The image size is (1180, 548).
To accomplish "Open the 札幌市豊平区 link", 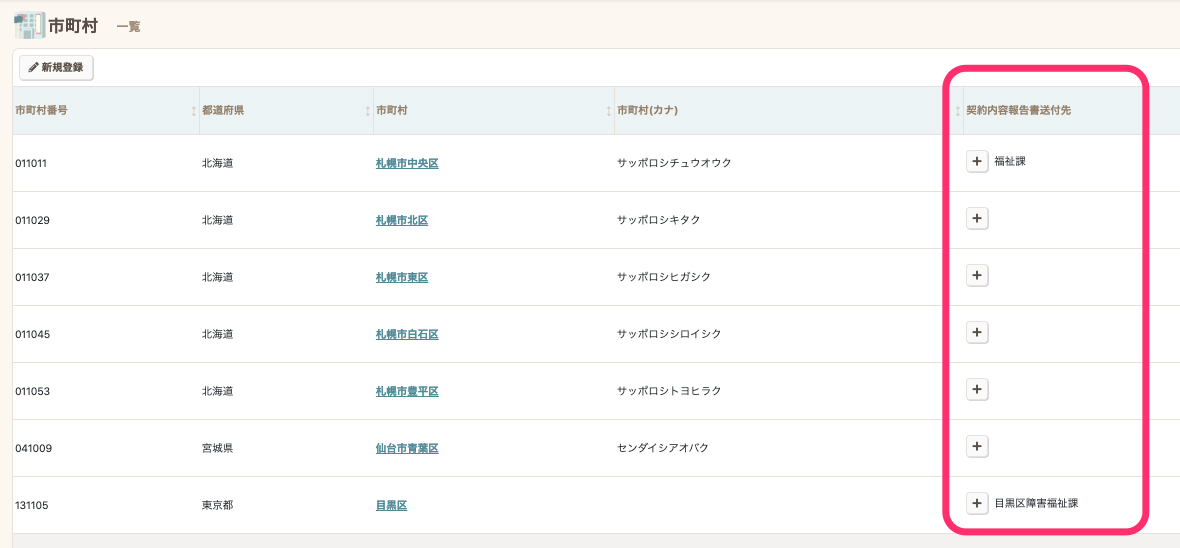I will pos(407,391).
